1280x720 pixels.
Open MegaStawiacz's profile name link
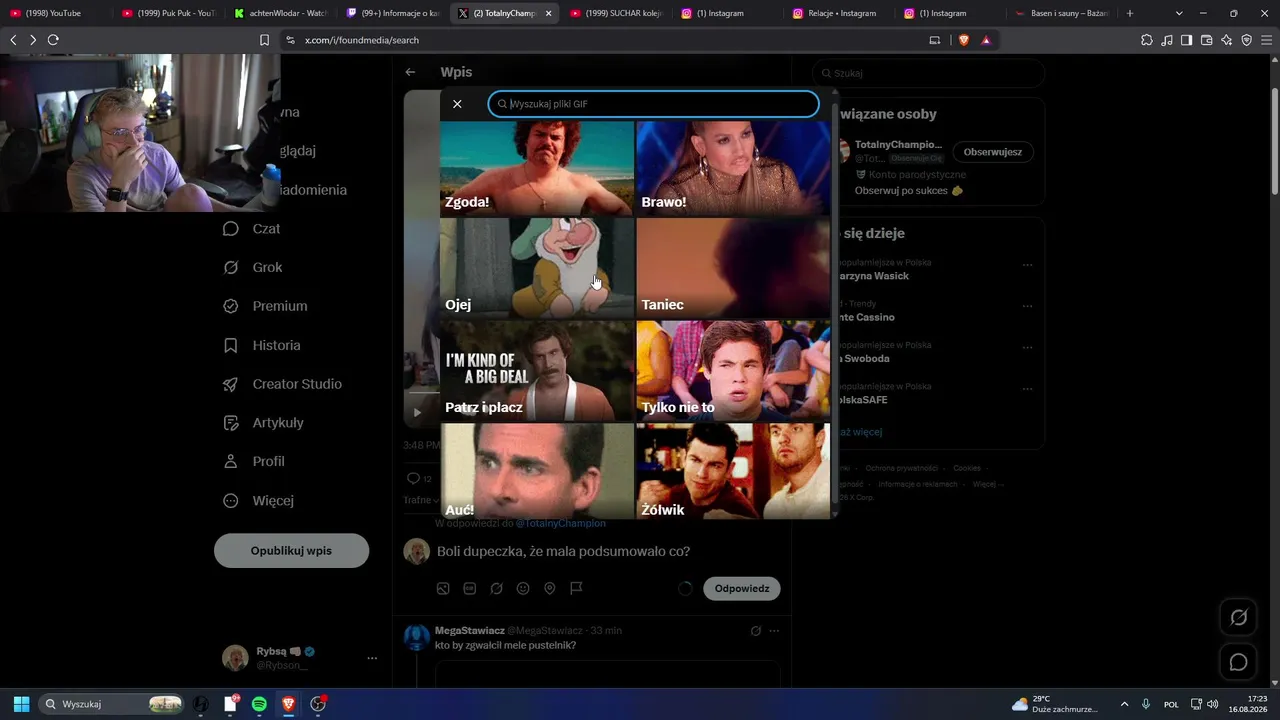tap(469, 631)
